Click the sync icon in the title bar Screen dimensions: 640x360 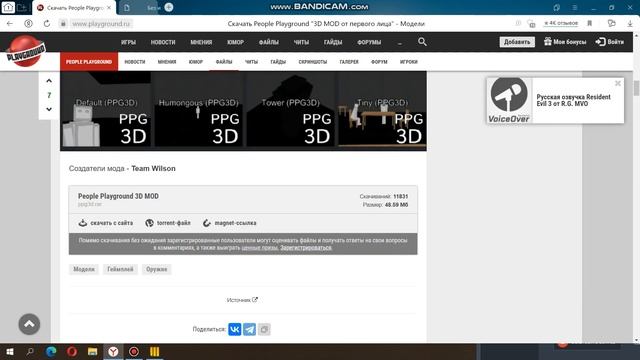pyautogui.click(x=556, y=8)
